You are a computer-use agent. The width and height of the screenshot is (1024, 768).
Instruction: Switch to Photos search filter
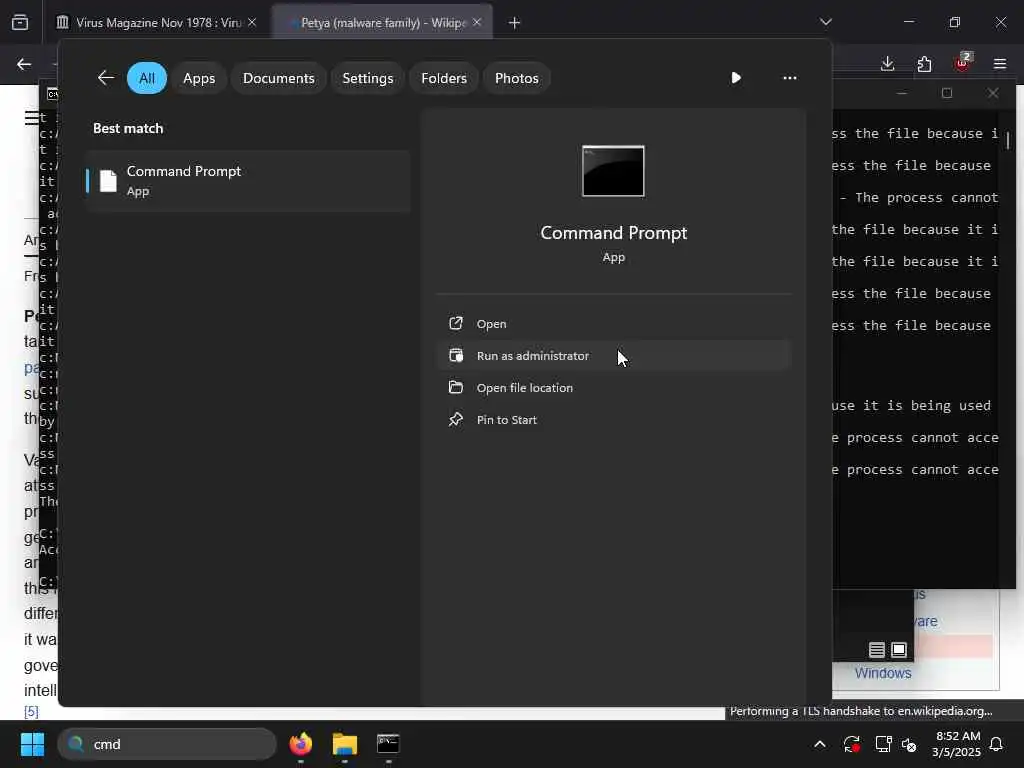pyautogui.click(x=517, y=78)
